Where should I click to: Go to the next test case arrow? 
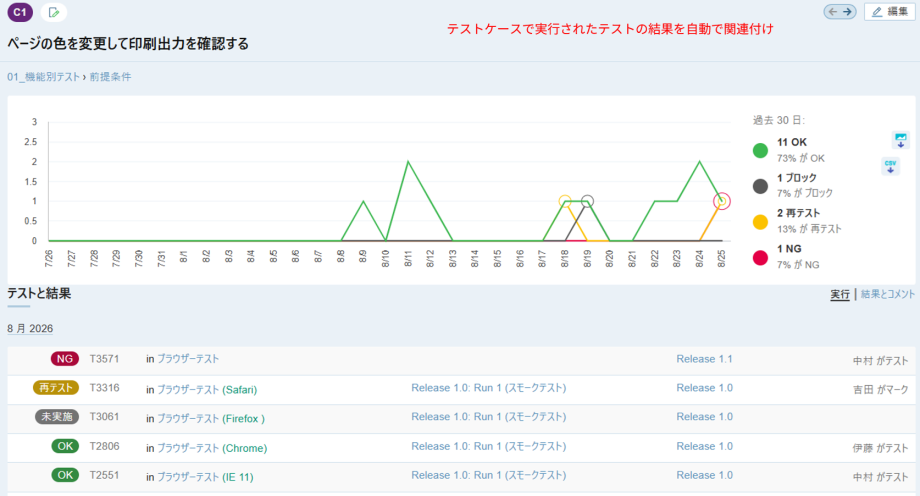pyautogui.click(x=848, y=12)
